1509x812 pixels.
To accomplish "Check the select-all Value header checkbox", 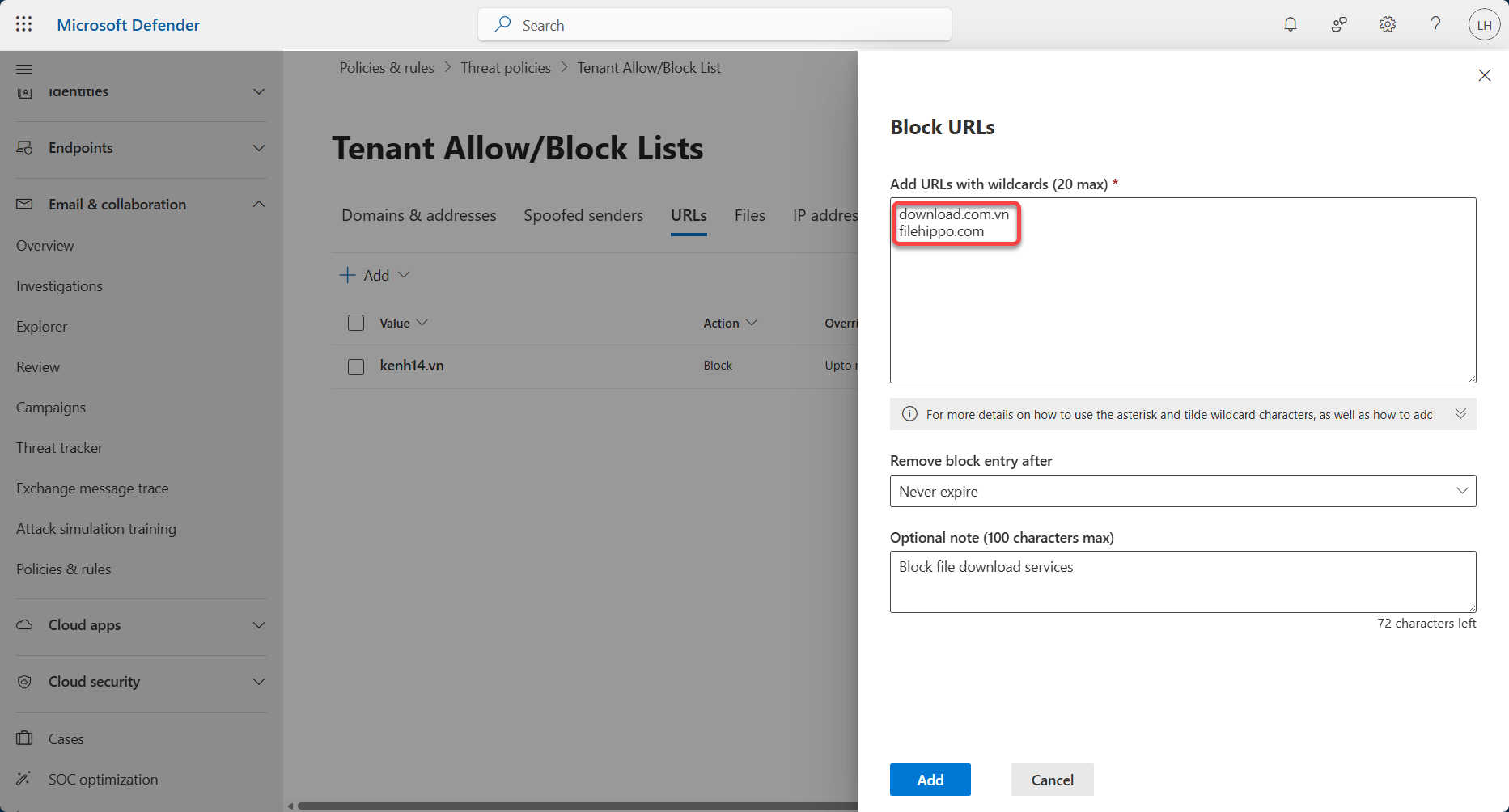I will (x=356, y=323).
